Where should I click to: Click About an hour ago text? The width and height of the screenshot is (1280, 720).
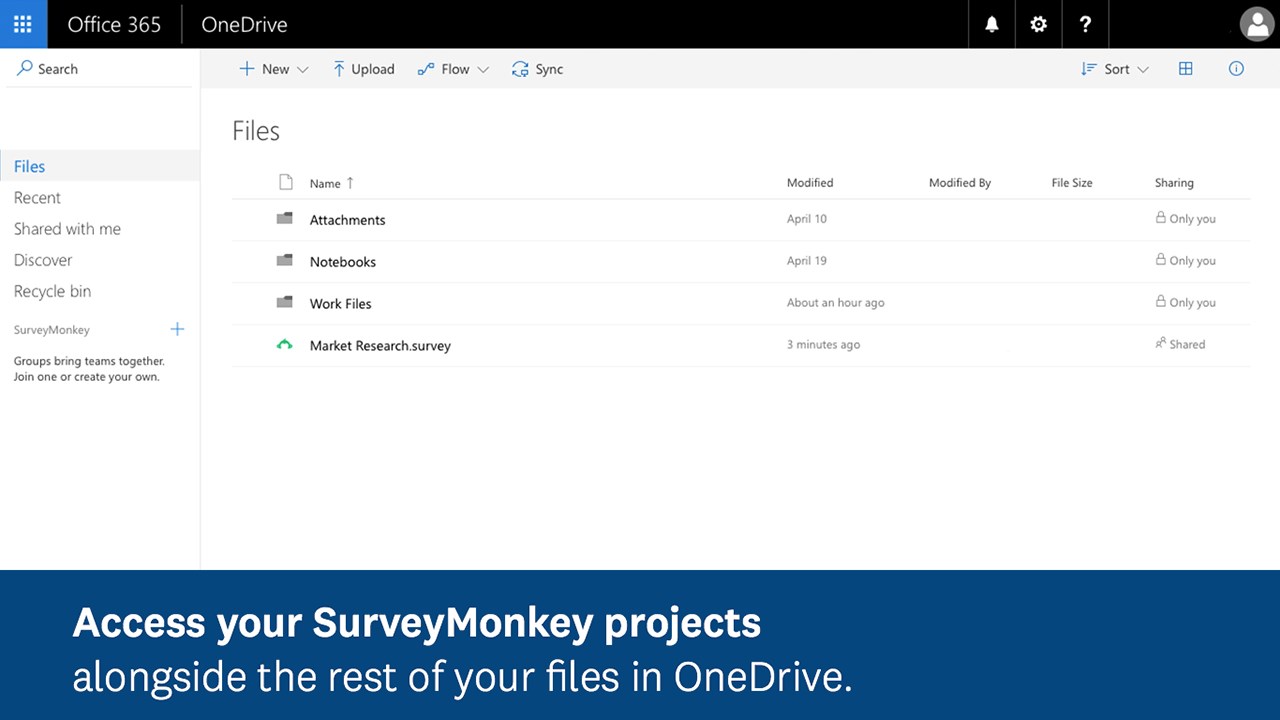click(x=836, y=303)
